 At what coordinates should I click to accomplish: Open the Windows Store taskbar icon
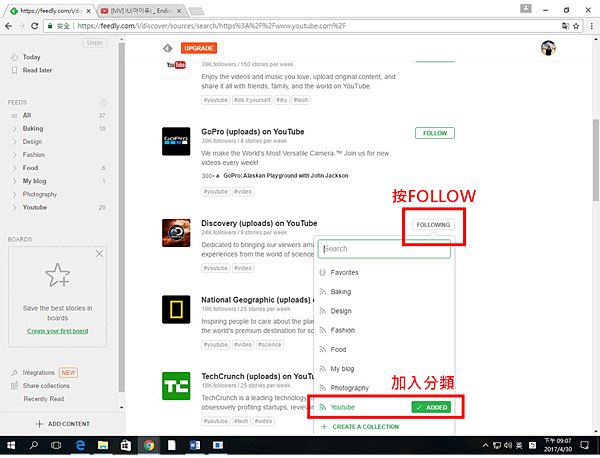pyautogui.click(x=126, y=445)
